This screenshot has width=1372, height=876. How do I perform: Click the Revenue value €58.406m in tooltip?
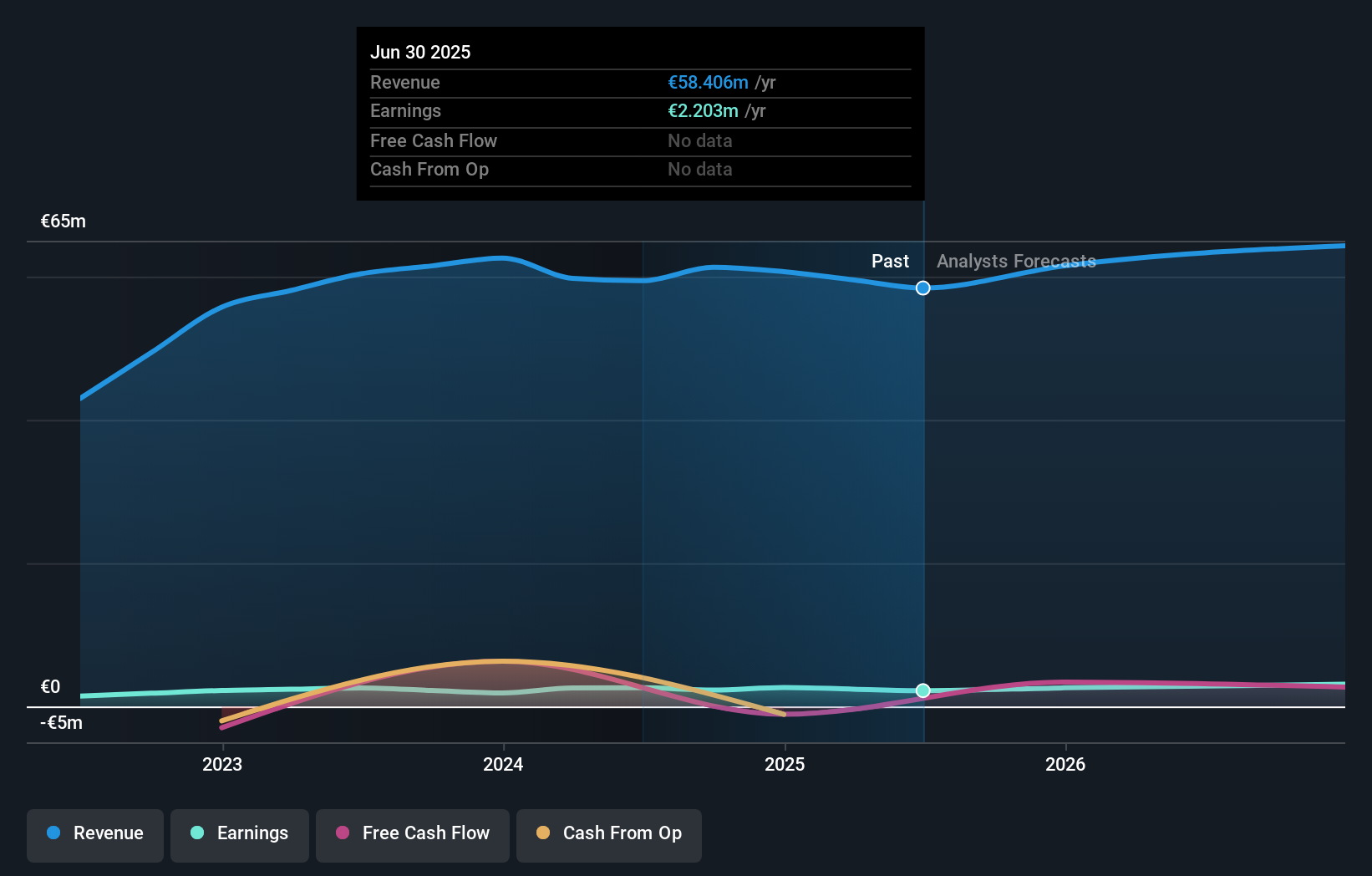(x=709, y=82)
